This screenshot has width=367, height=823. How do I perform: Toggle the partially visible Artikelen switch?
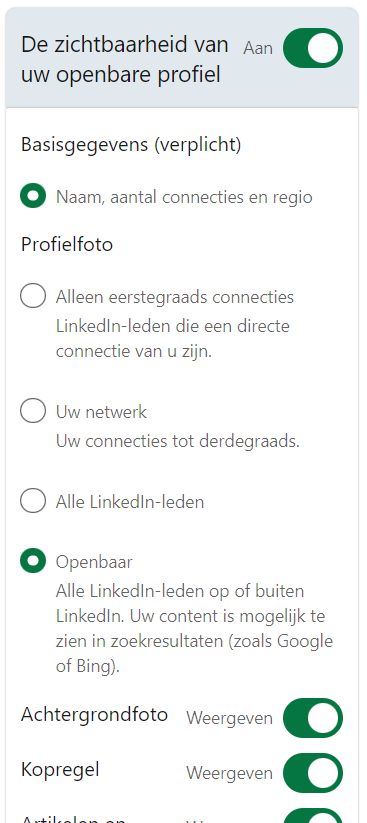click(x=313, y=816)
